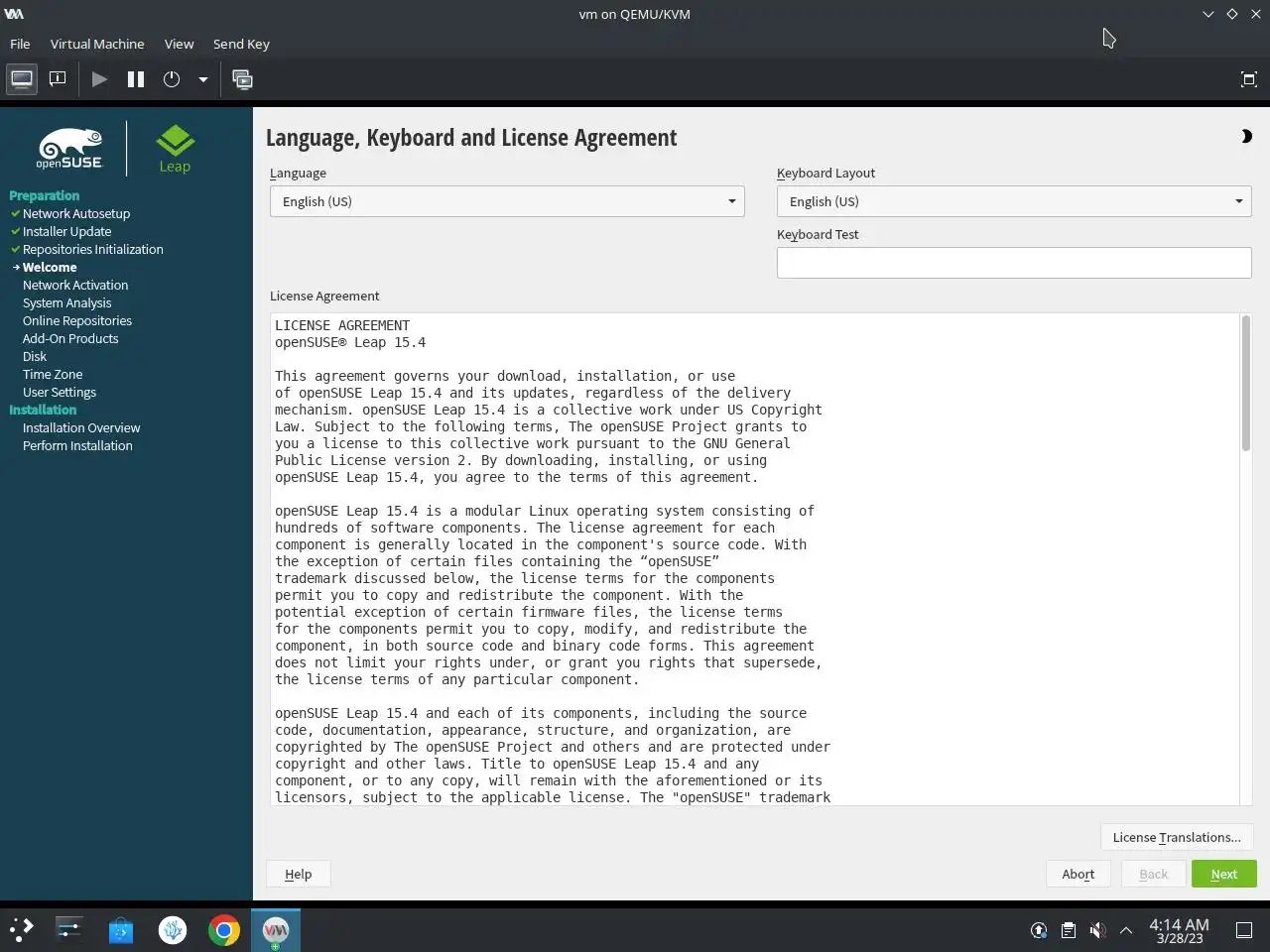
Task: Open the Virtual Machine menu
Action: tap(97, 44)
